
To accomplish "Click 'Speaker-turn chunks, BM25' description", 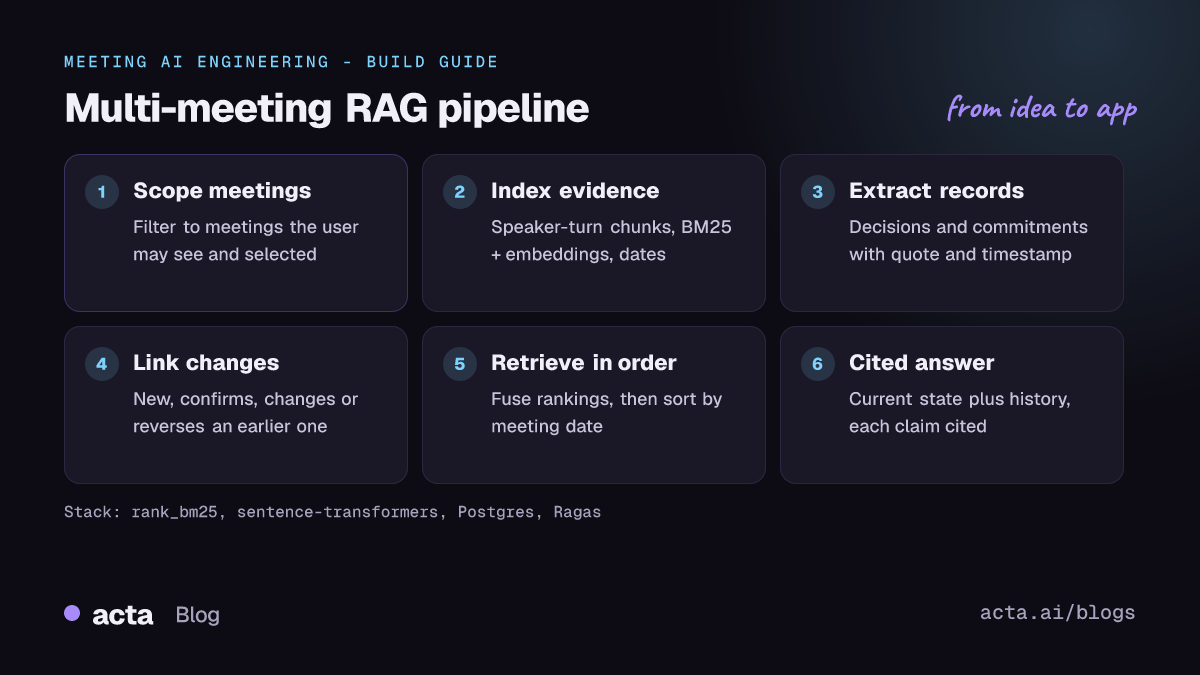I will (x=611, y=227).
